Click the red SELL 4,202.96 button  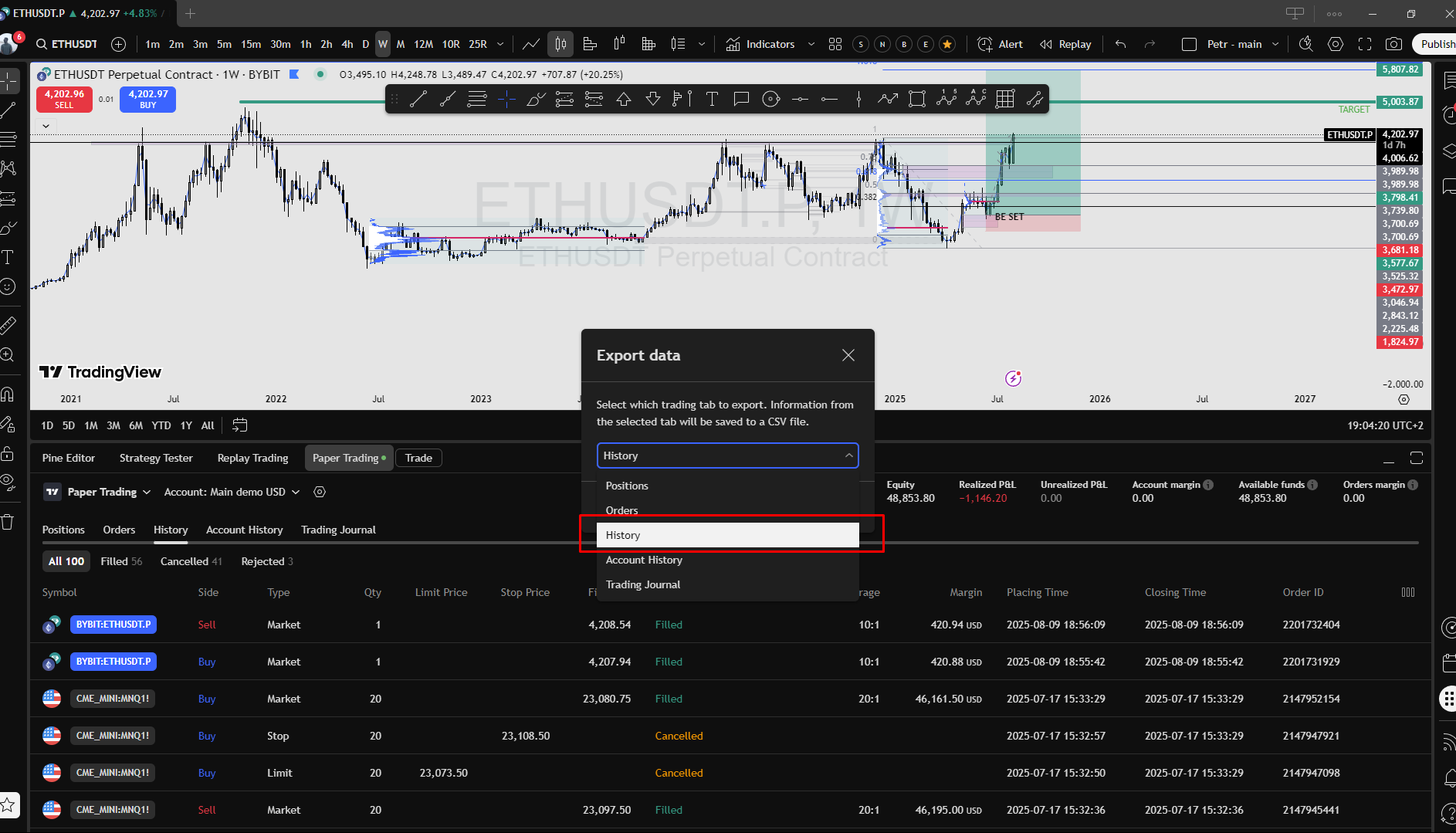pos(64,99)
